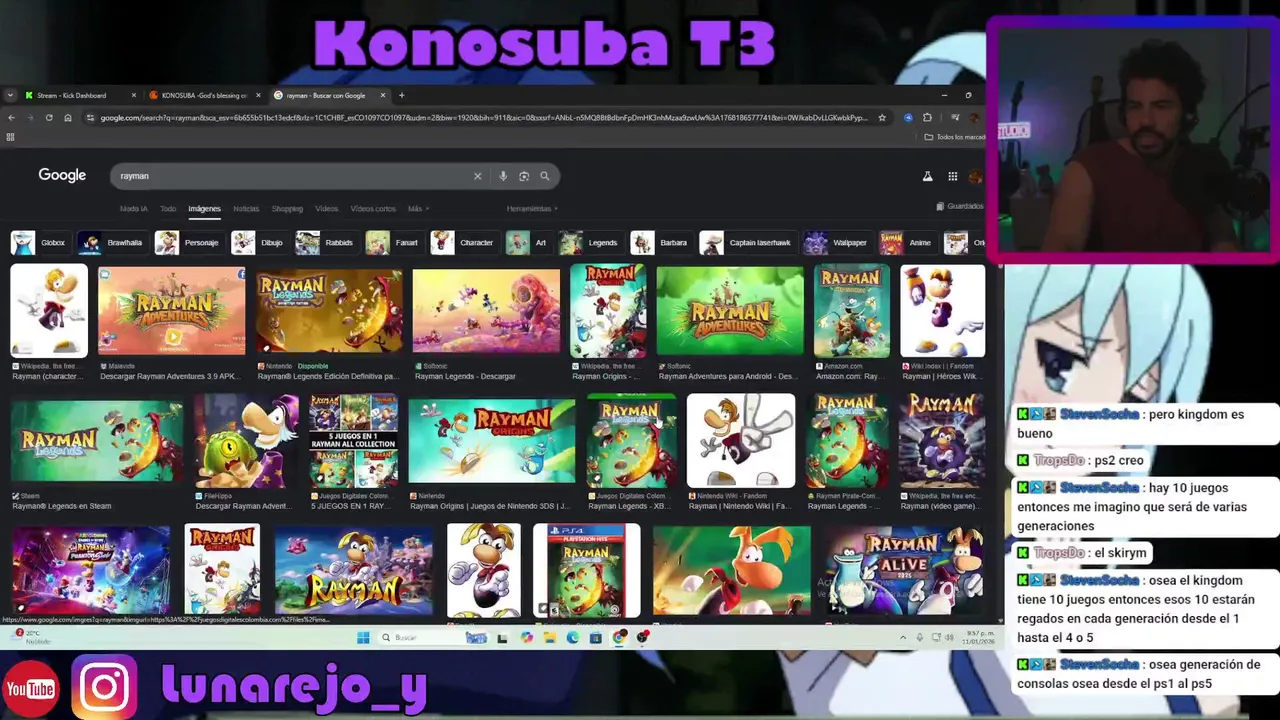Screen dimensions: 1280x720
Task: Open the browser home page icon
Action: pos(68,118)
